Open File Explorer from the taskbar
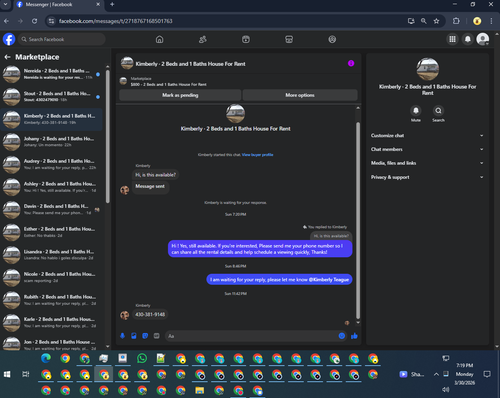This screenshot has height=398, width=500. 200,390
